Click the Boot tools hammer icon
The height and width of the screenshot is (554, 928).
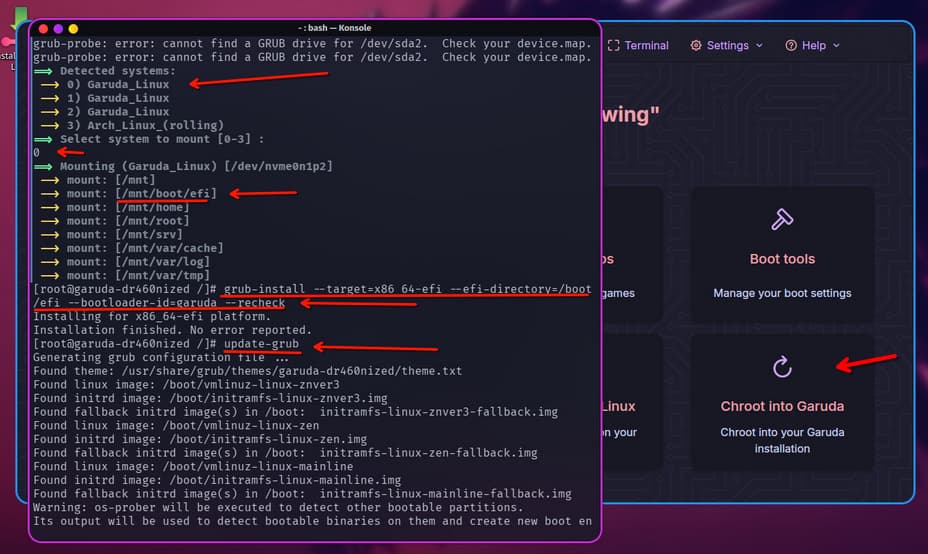point(782,220)
